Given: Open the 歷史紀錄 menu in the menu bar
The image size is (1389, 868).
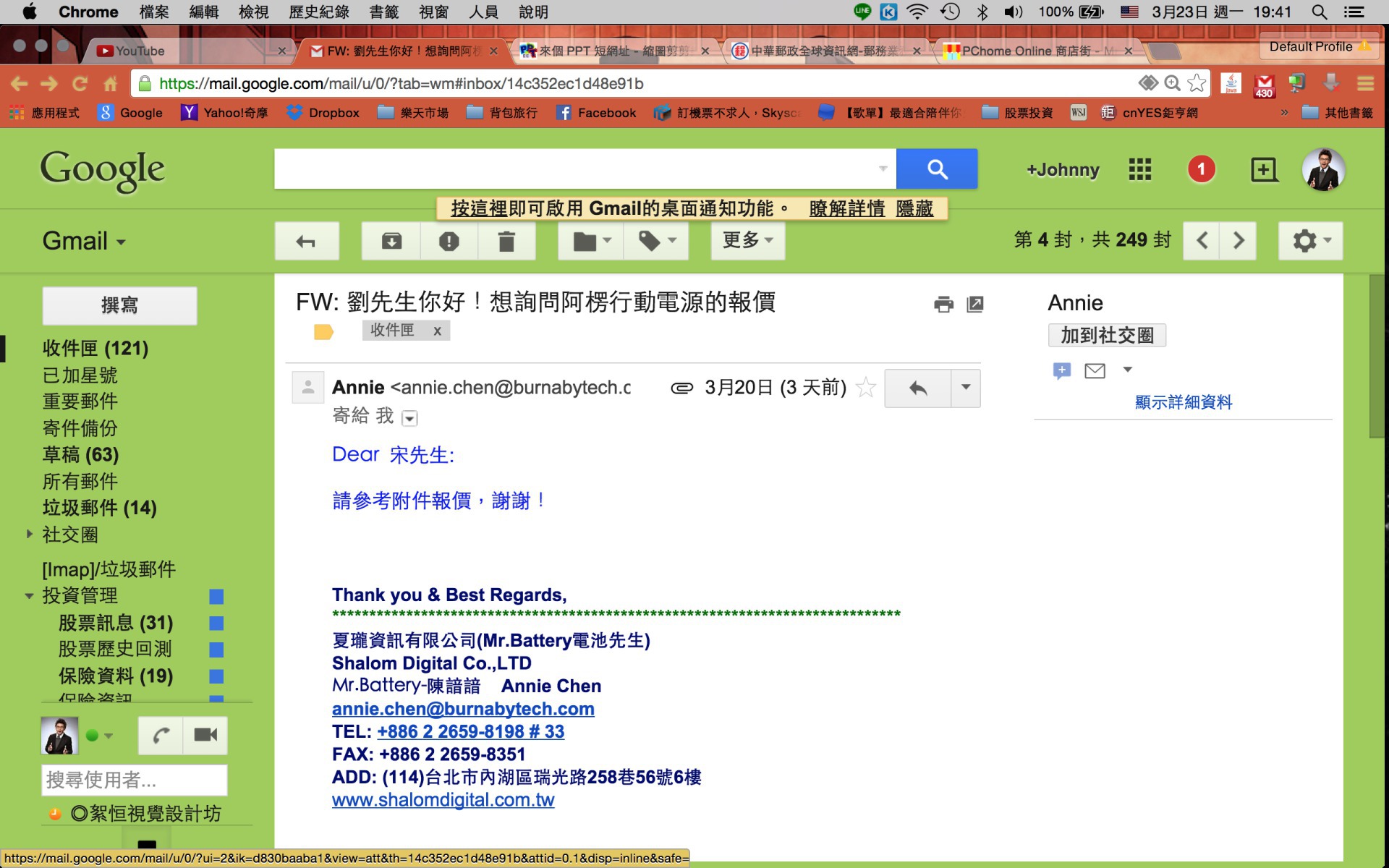Looking at the screenshot, I should coord(318,12).
